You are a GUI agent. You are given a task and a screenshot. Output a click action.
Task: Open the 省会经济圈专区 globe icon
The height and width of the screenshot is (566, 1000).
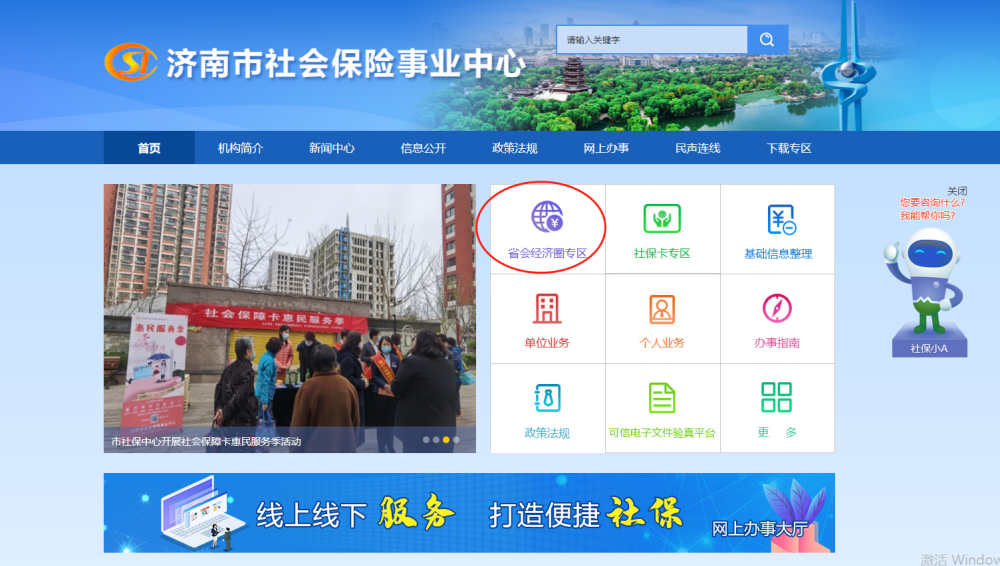coord(547,217)
